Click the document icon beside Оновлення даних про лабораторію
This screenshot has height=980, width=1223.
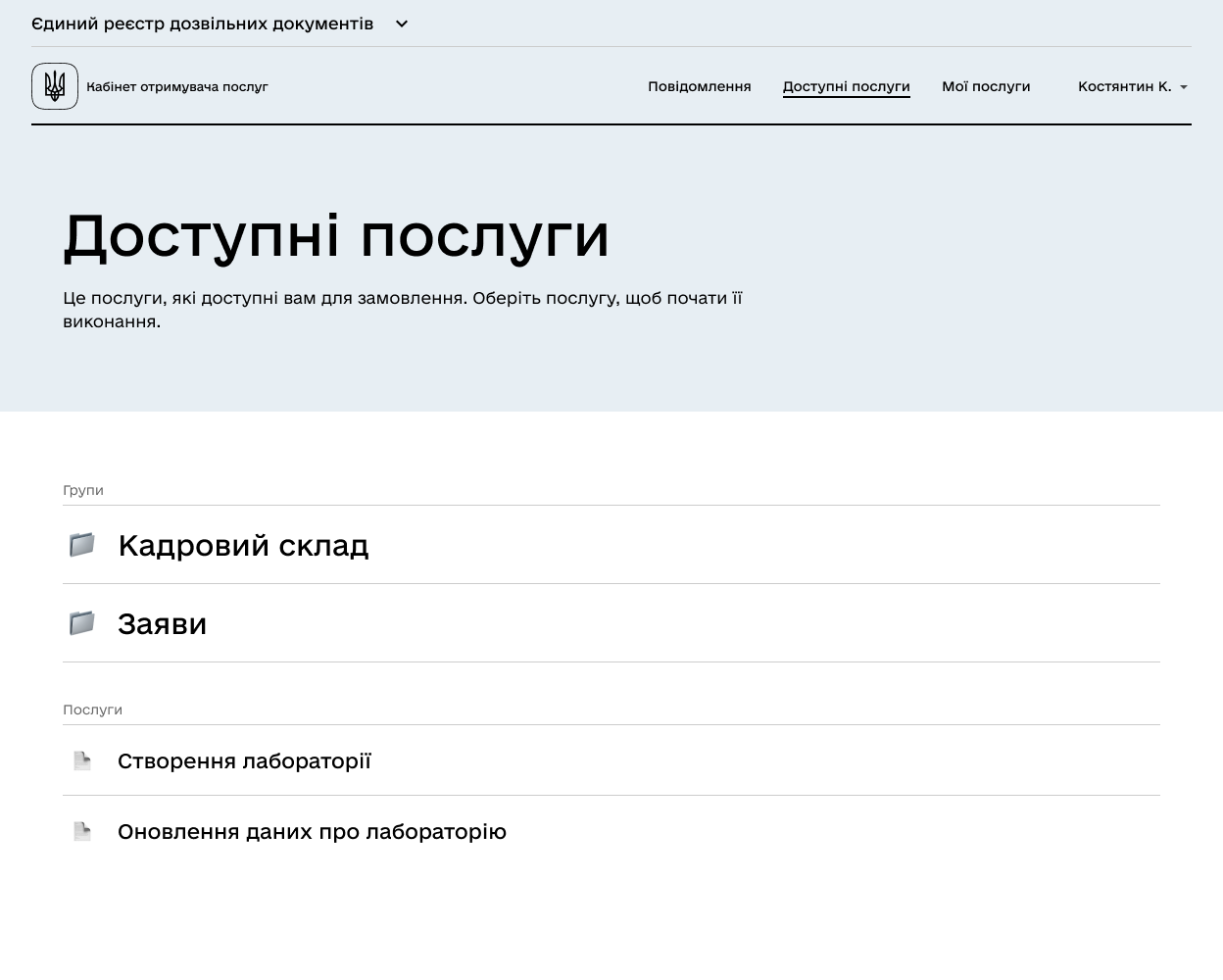82,831
